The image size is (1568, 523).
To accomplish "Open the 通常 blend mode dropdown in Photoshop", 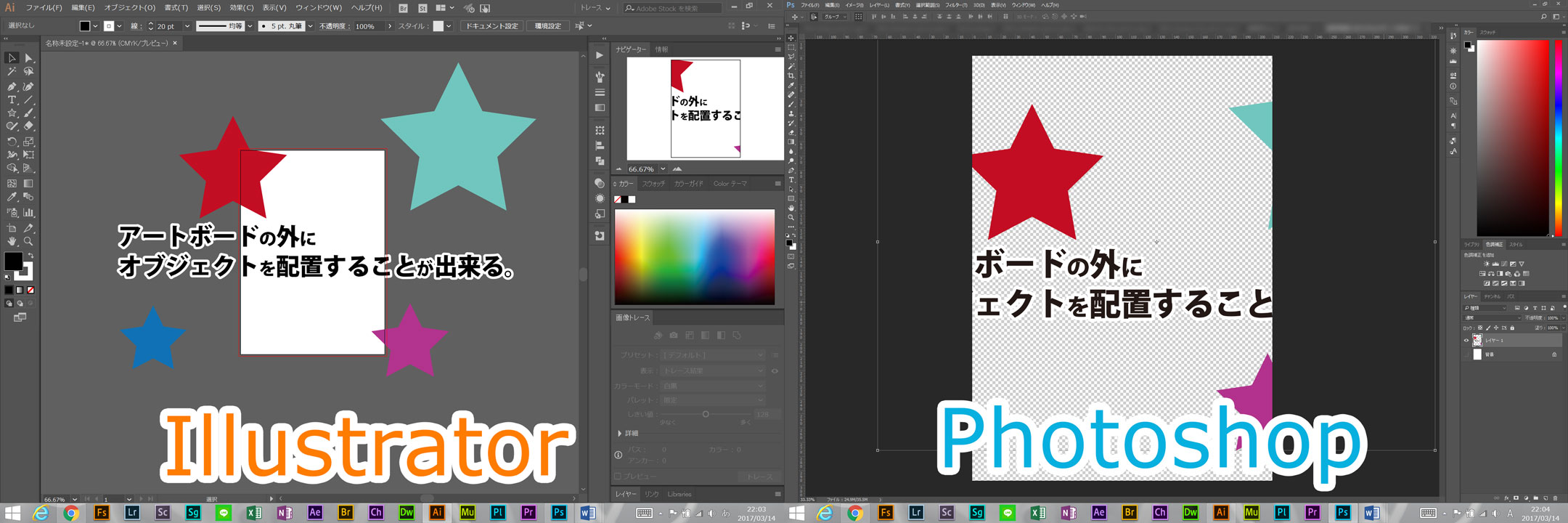I will 1492,317.
